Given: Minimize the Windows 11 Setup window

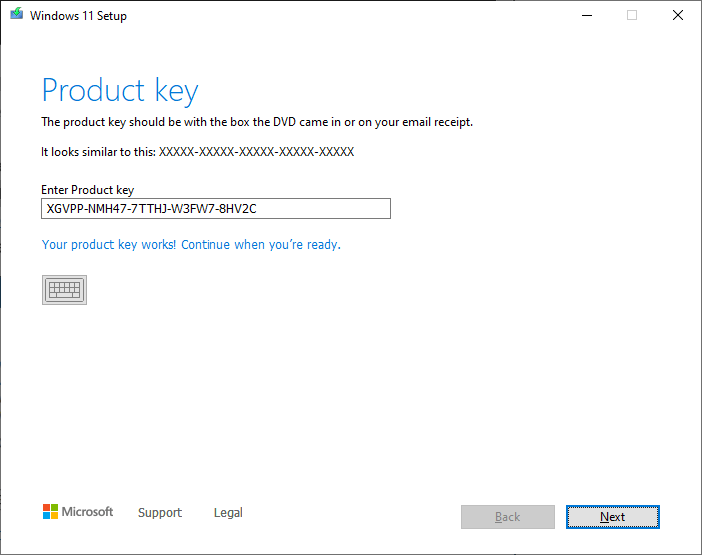Looking at the screenshot, I should [587, 15].
